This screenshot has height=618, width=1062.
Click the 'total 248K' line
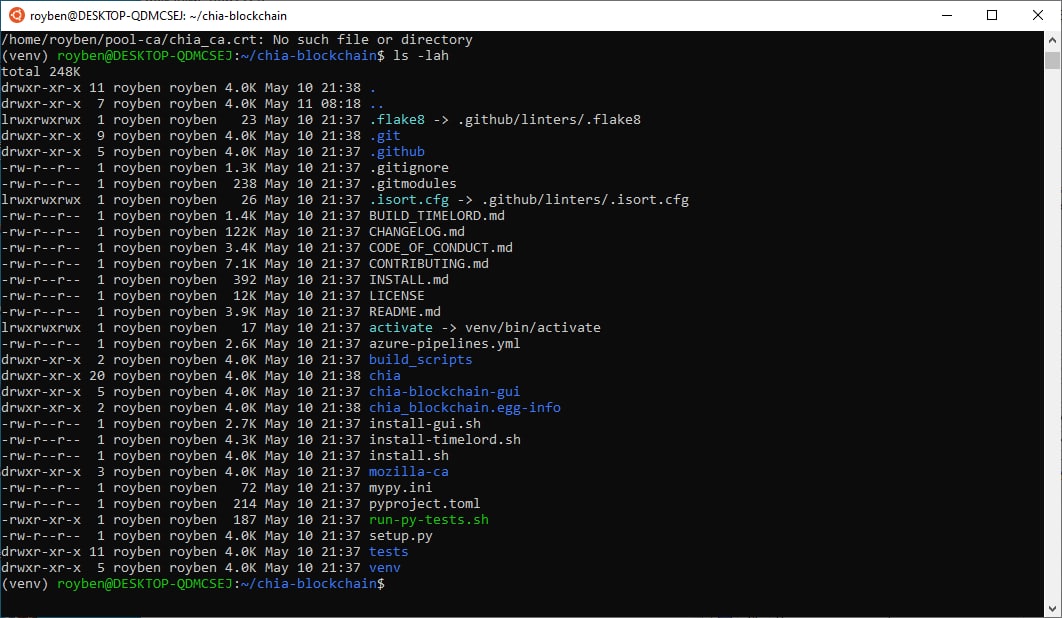(41, 71)
